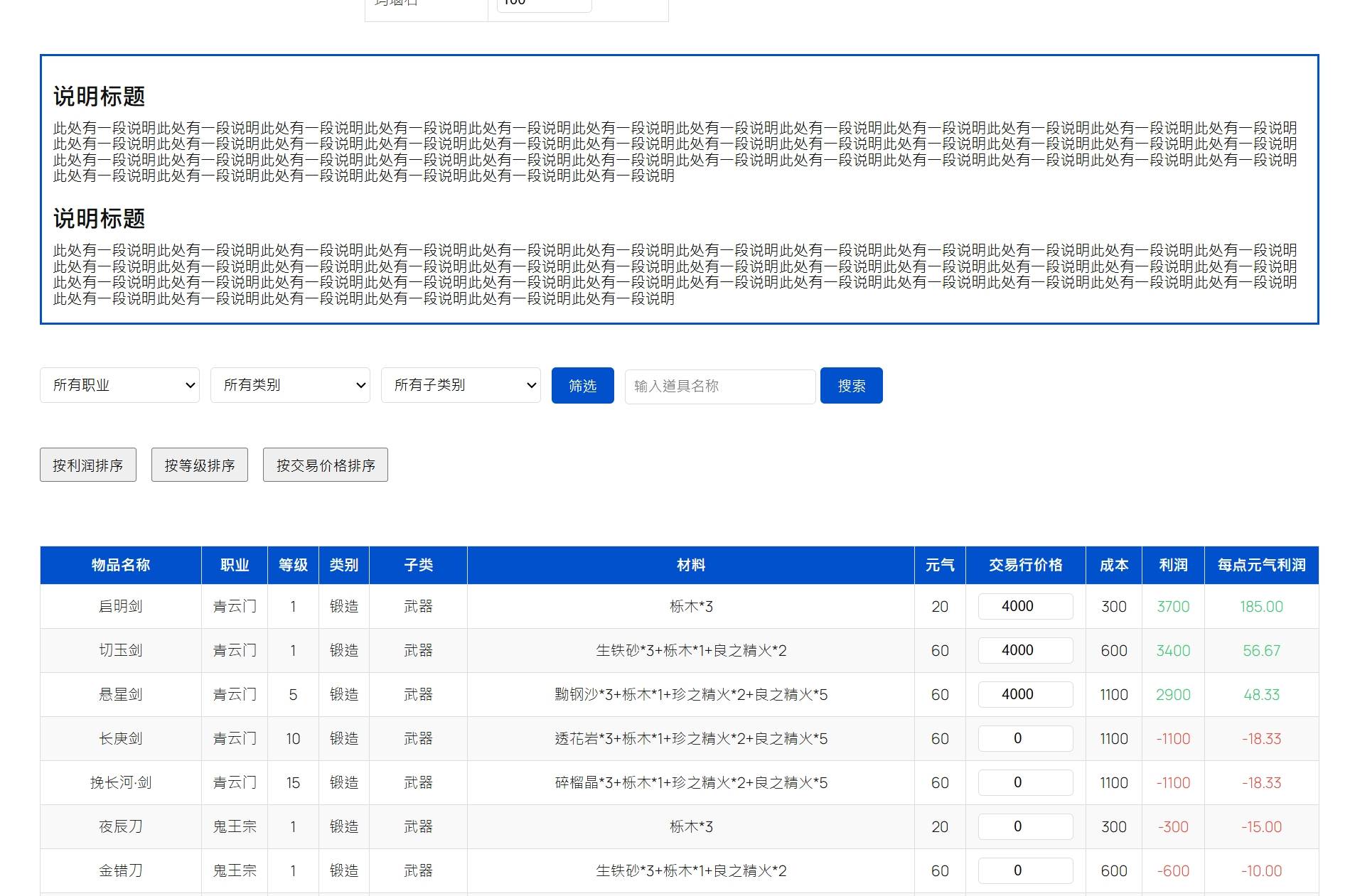
Task: Click the 交易行价格 column header
Action: click(x=1025, y=565)
